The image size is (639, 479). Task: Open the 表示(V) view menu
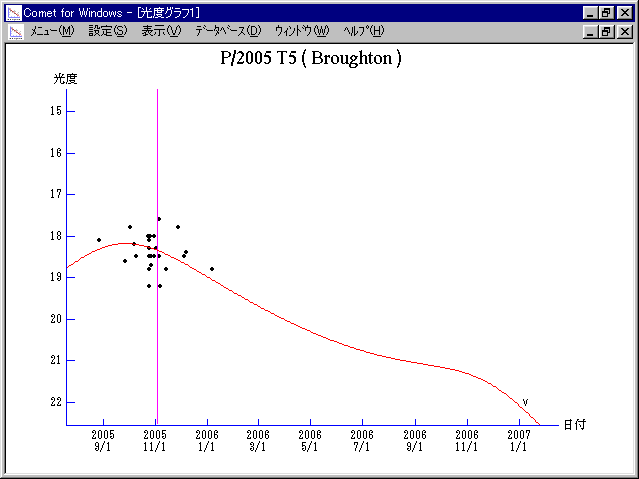pyautogui.click(x=161, y=31)
